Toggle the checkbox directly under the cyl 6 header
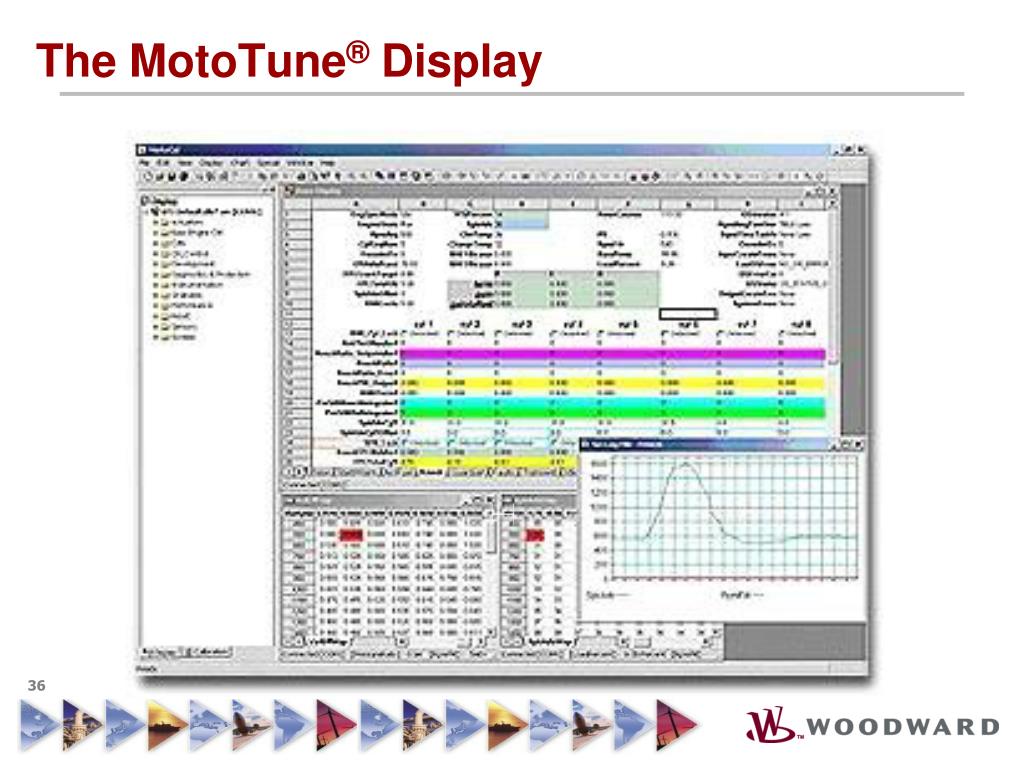Image resolution: width=1024 pixels, height=768 pixels. coord(665,333)
